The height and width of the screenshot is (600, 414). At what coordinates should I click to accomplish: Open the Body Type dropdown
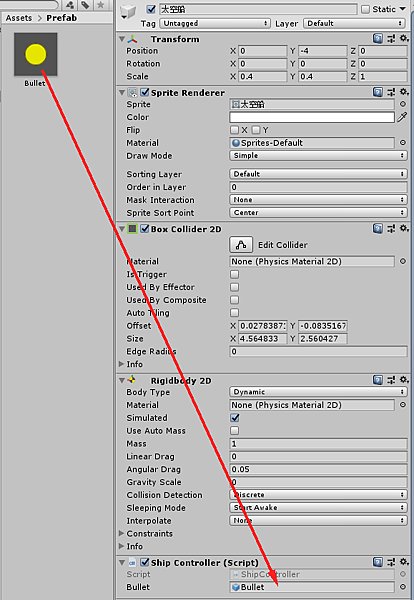click(318, 392)
